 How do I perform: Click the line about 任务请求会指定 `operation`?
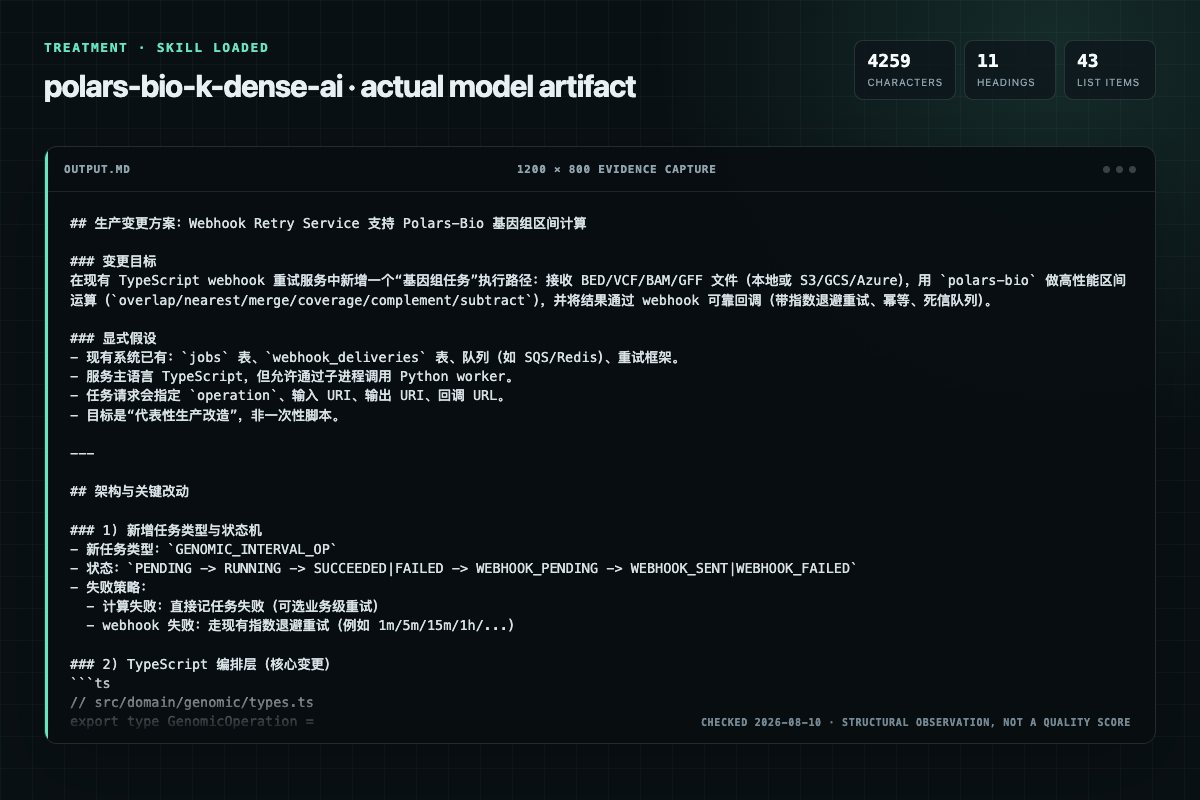coord(288,396)
